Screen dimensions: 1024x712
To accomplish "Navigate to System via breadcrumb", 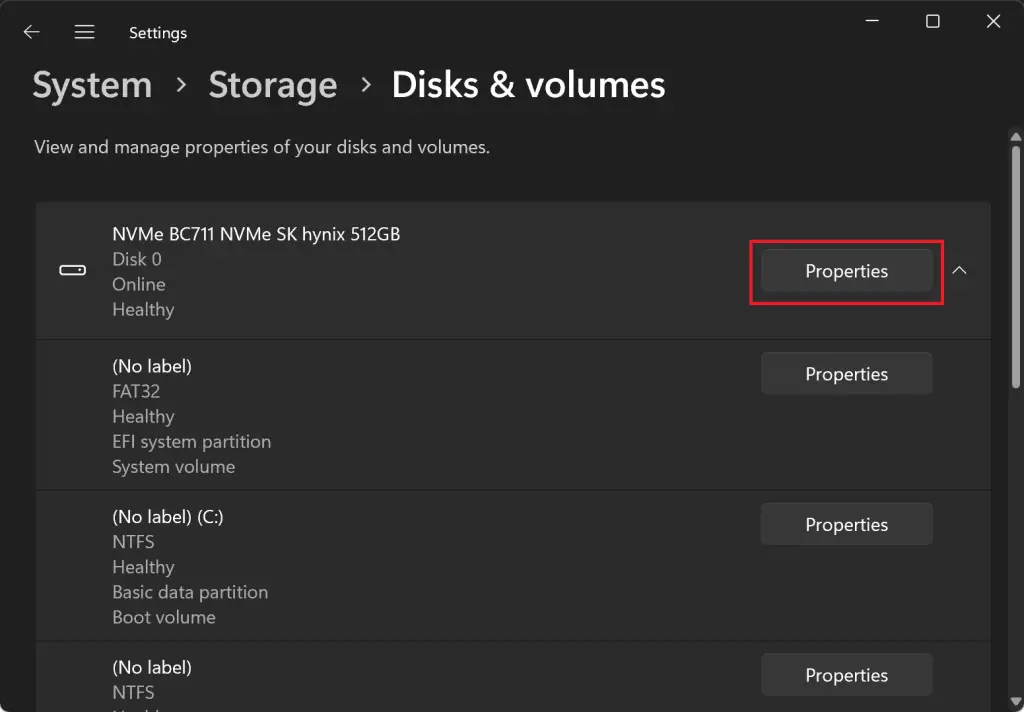I will [91, 85].
